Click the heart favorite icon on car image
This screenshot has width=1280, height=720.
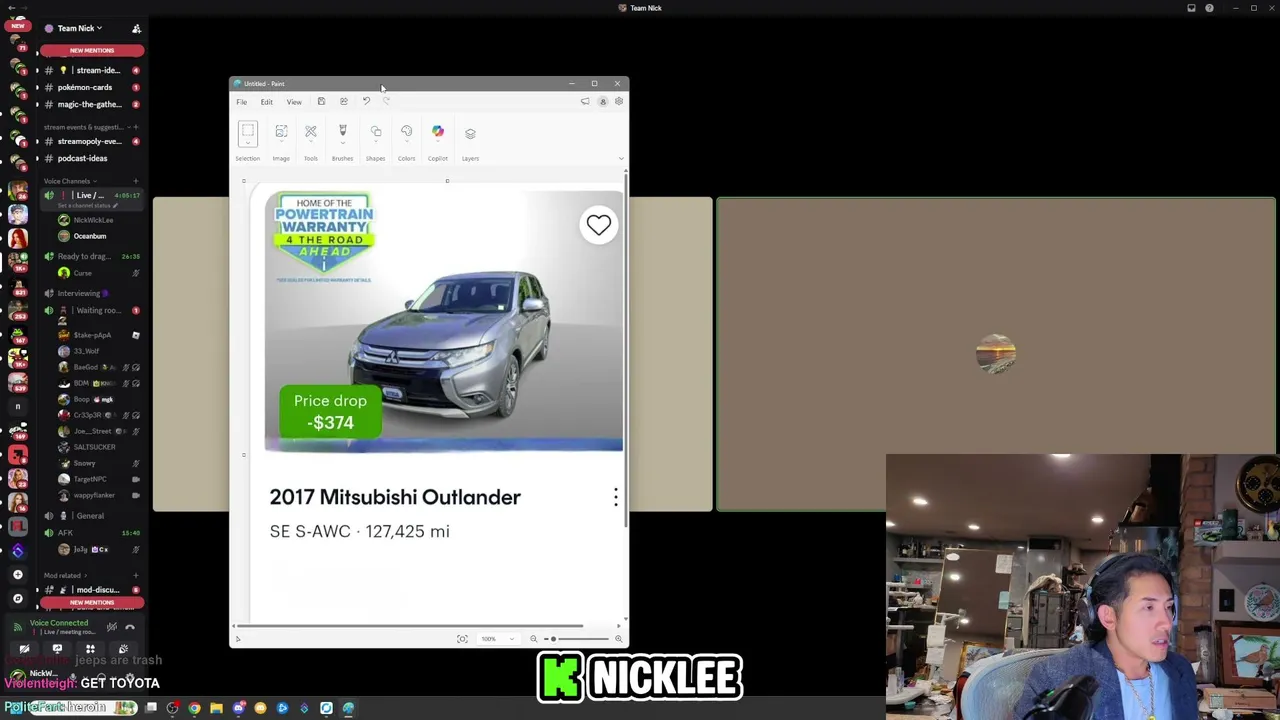pyautogui.click(x=598, y=225)
